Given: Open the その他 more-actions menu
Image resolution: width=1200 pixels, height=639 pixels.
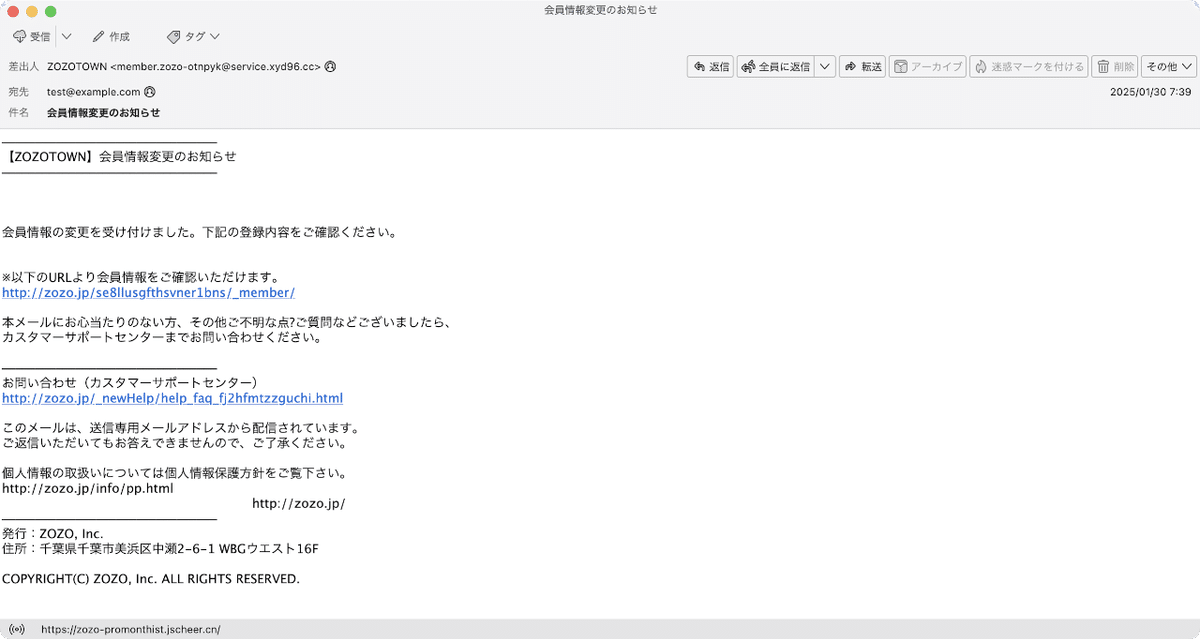Looking at the screenshot, I should point(1169,67).
